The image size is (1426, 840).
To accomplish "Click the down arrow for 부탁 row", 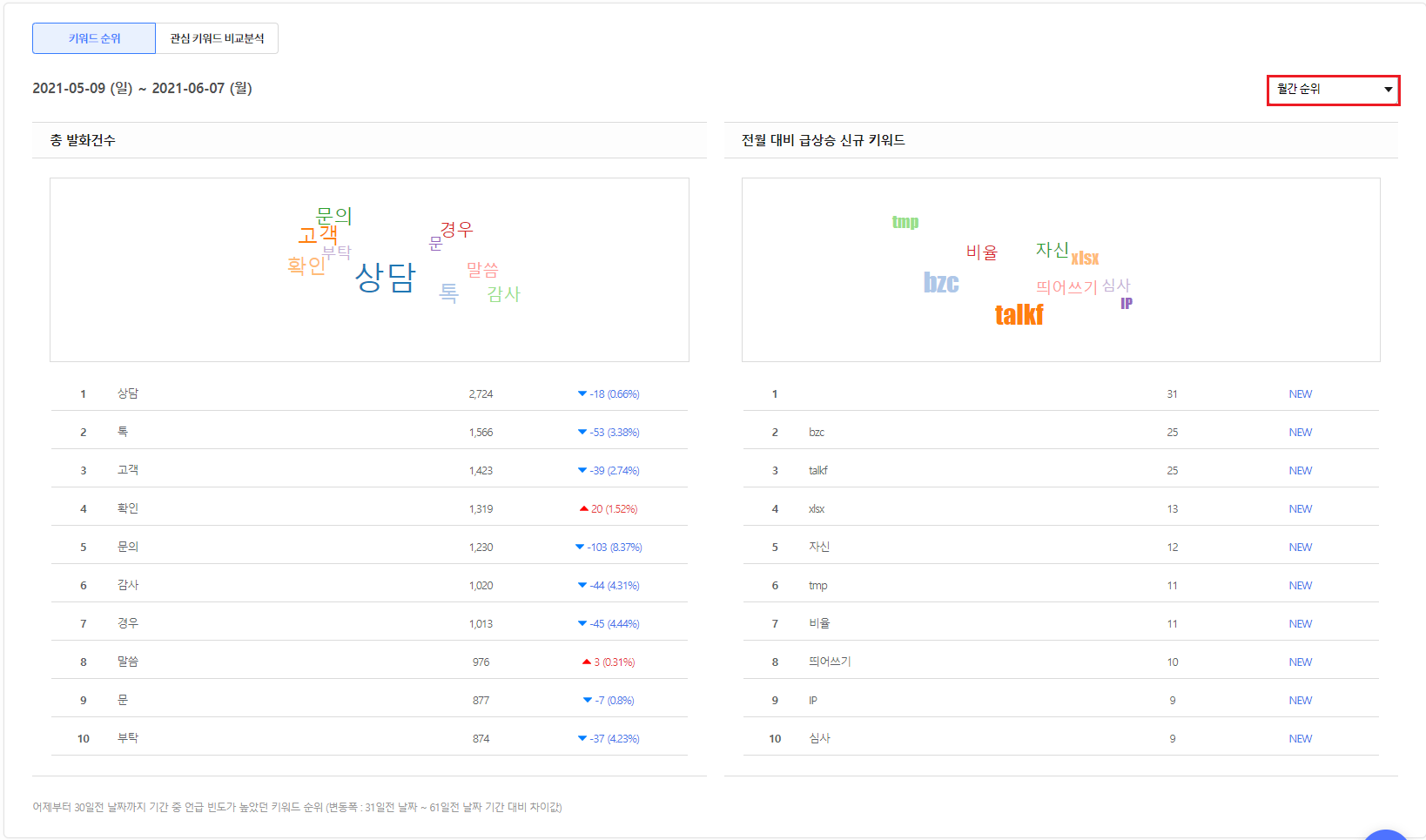I will click(582, 739).
